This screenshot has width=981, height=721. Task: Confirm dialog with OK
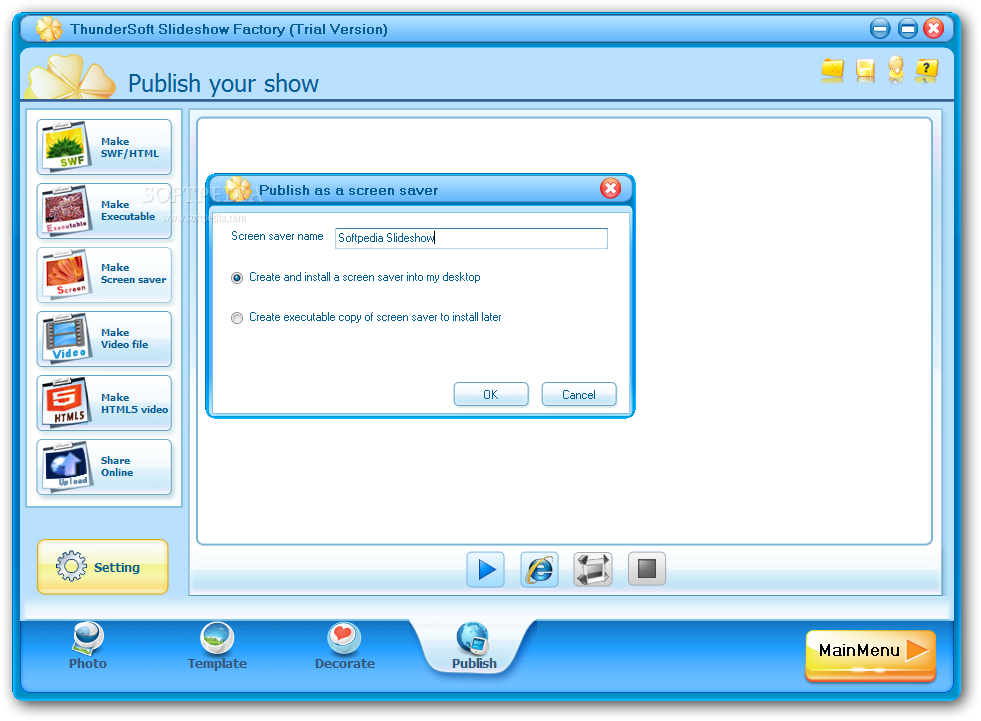[x=491, y=394]
